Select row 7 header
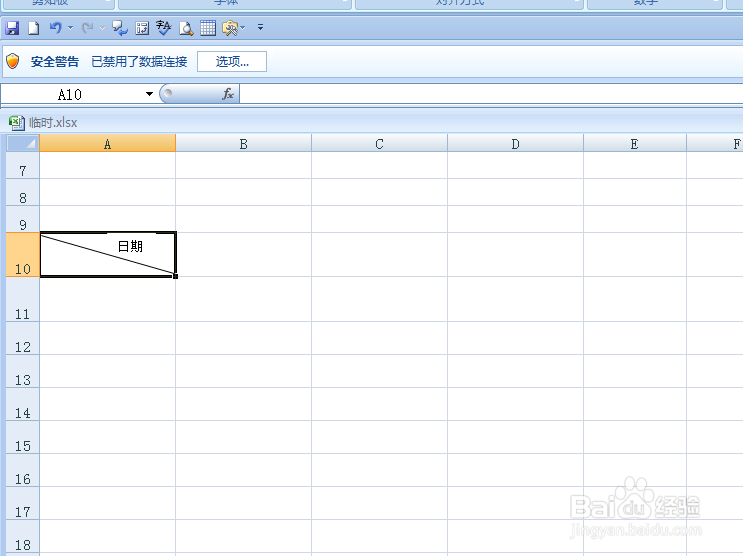Image resolution: width=743 pixels, height=556 pixels. coord(23,165)
